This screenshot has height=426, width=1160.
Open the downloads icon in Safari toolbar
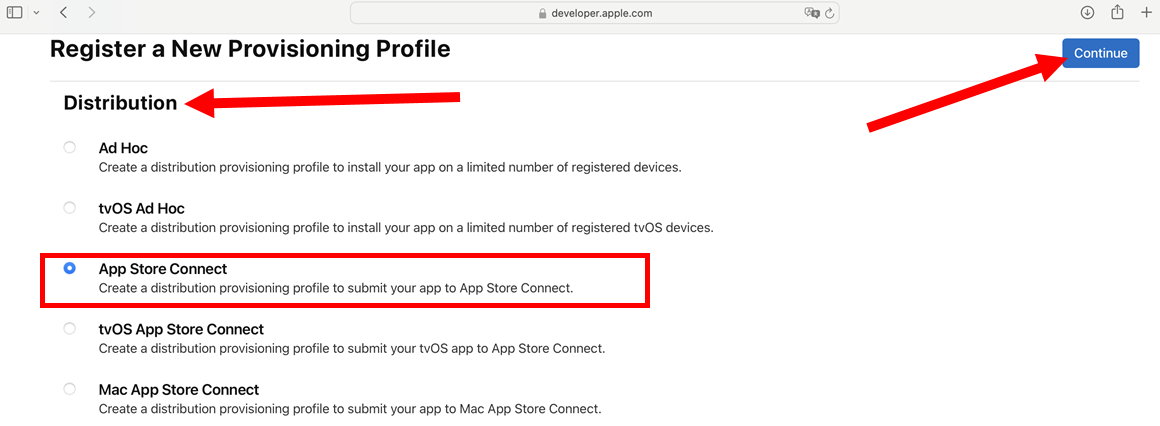tap(1087, 13)
